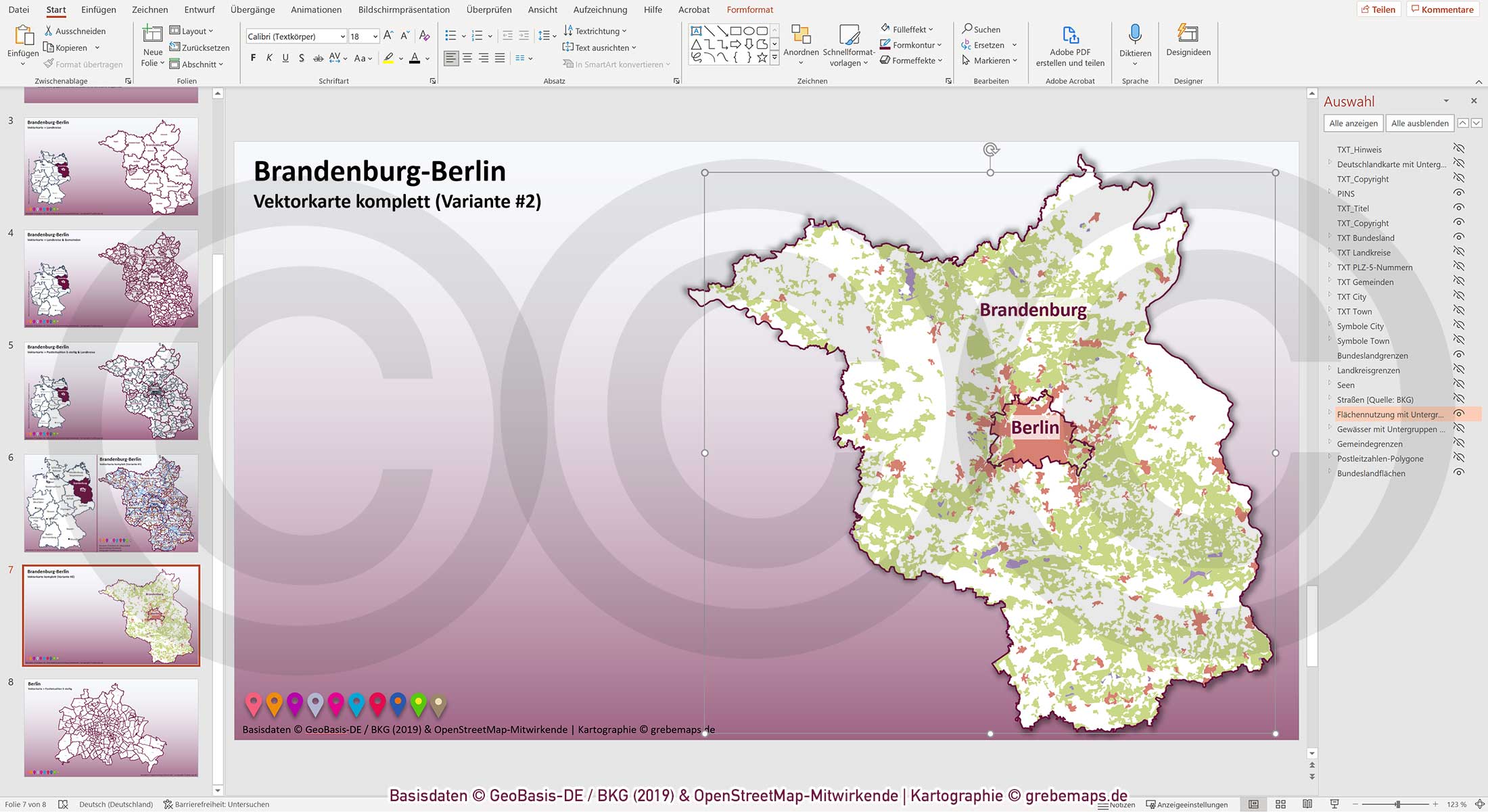Show the TXT_Titel layer
Viewport: 1488px width, 812px height.
click(x=1460, y=208)
